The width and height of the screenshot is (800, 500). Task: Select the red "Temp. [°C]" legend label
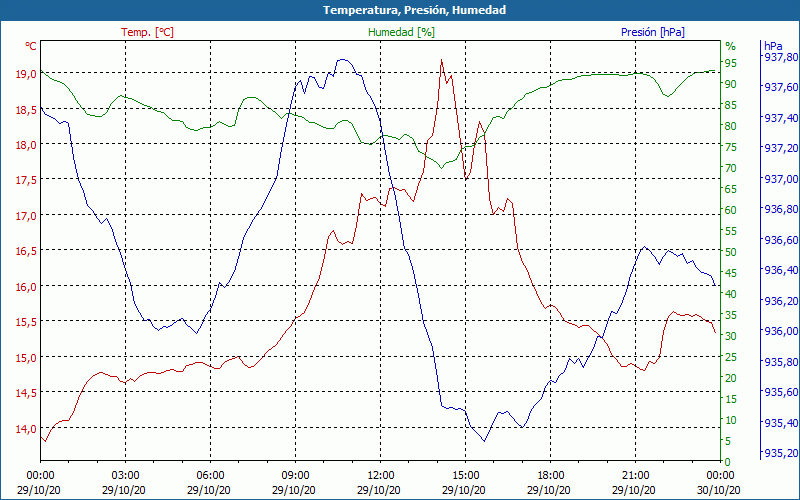tap(147, 32)
